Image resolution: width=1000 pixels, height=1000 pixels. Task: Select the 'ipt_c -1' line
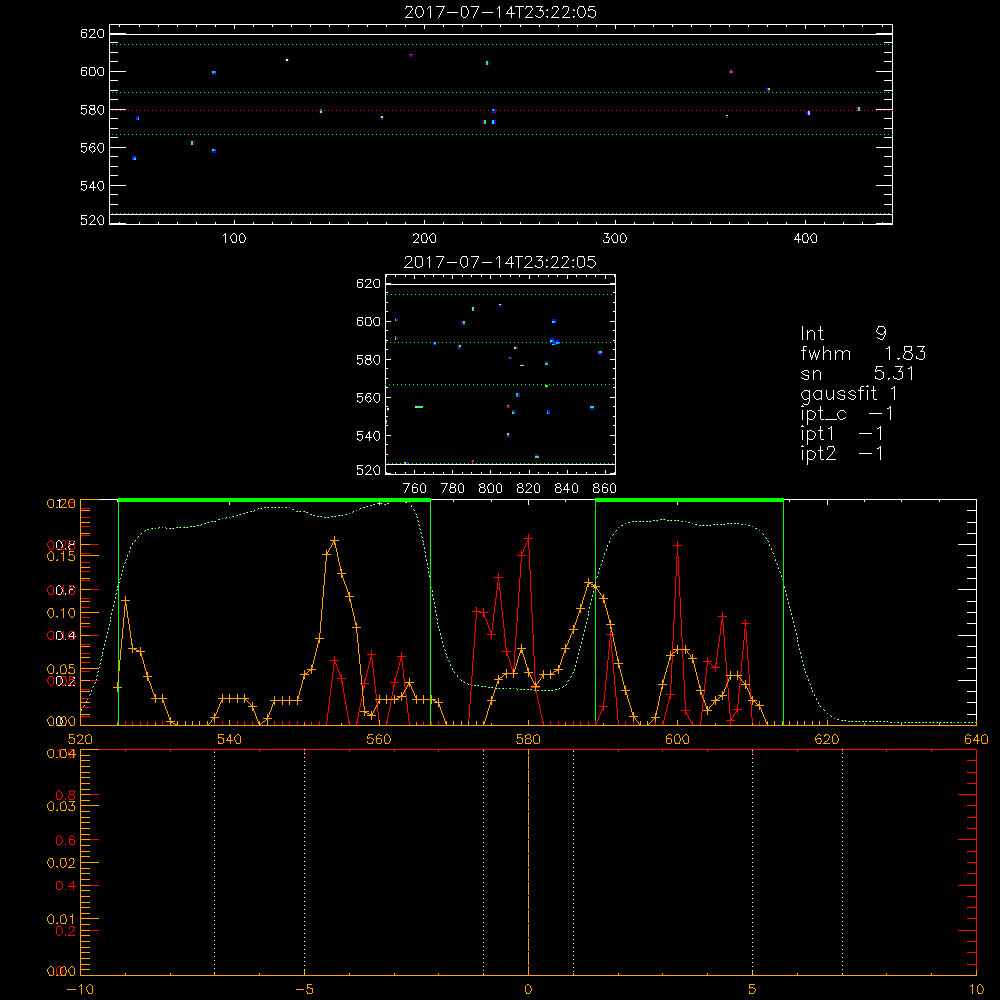pyautogui.click(x=847, y=414)
